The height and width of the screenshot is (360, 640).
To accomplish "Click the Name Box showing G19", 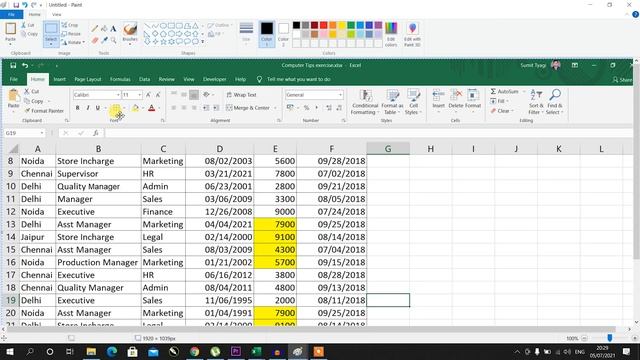I will pos(24,133).
